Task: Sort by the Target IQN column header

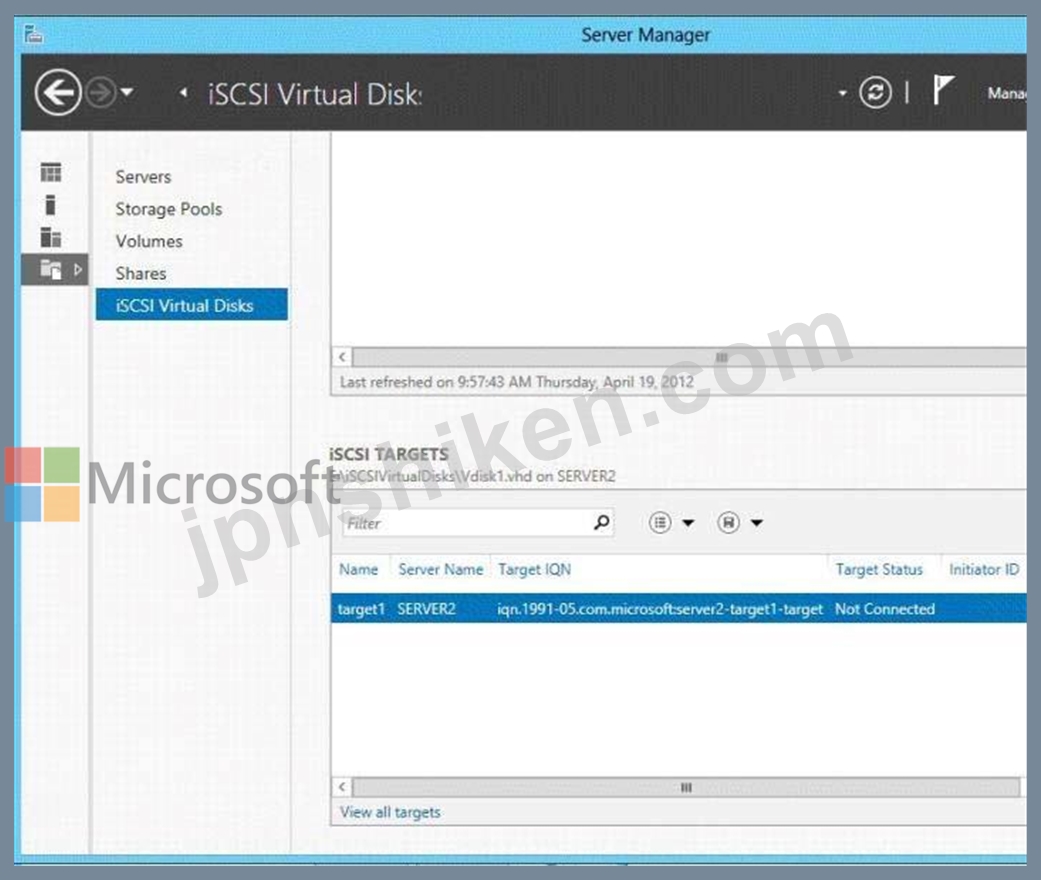Action: point(534,569)
